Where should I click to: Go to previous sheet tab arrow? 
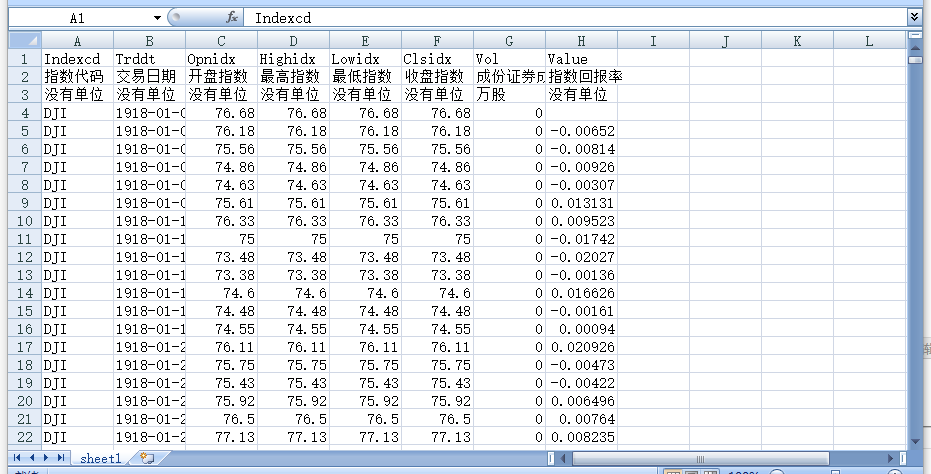[x=32, y=458]
